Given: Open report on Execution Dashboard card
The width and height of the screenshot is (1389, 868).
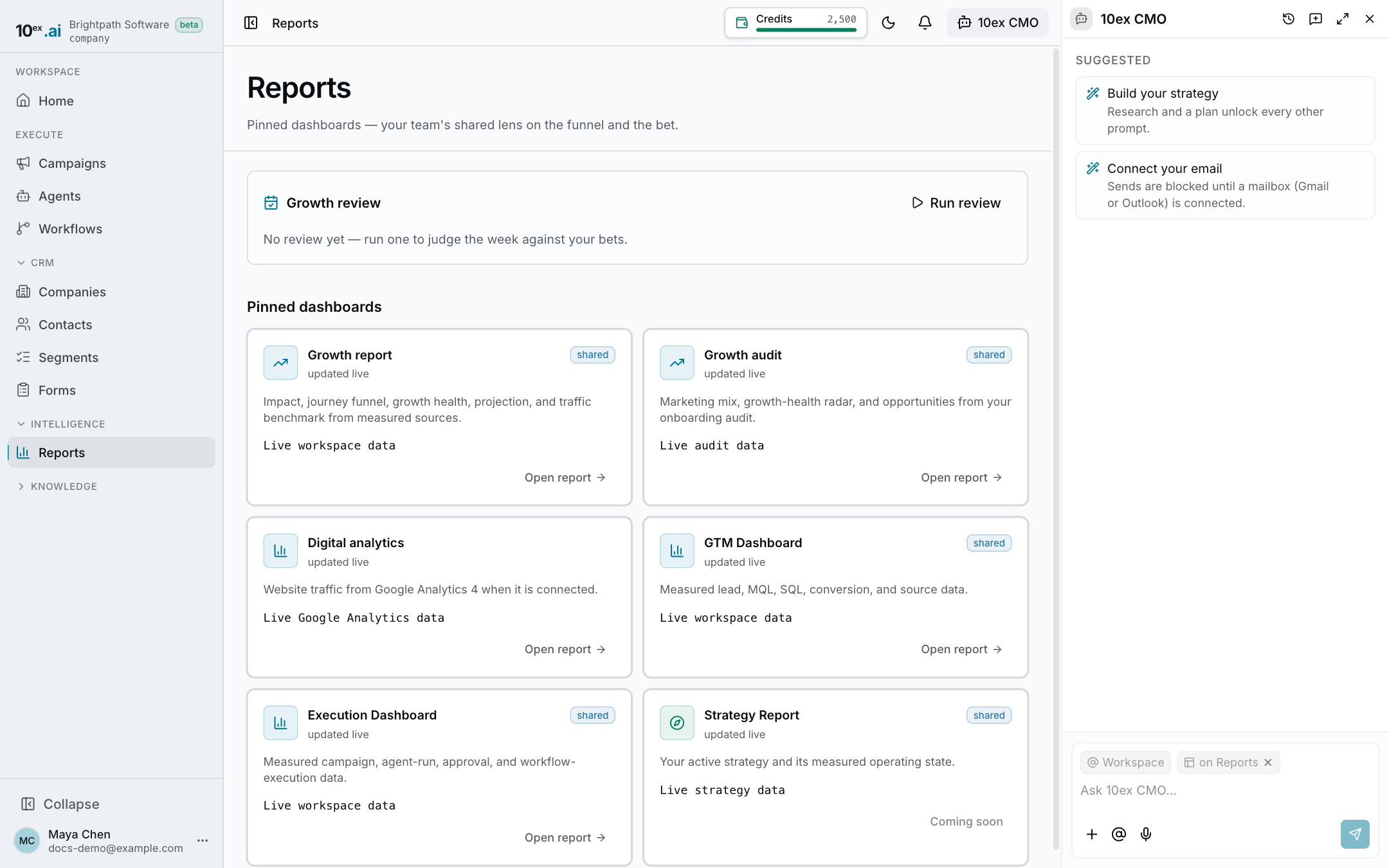Looking at the screenshot, I should tap(565, 838).
